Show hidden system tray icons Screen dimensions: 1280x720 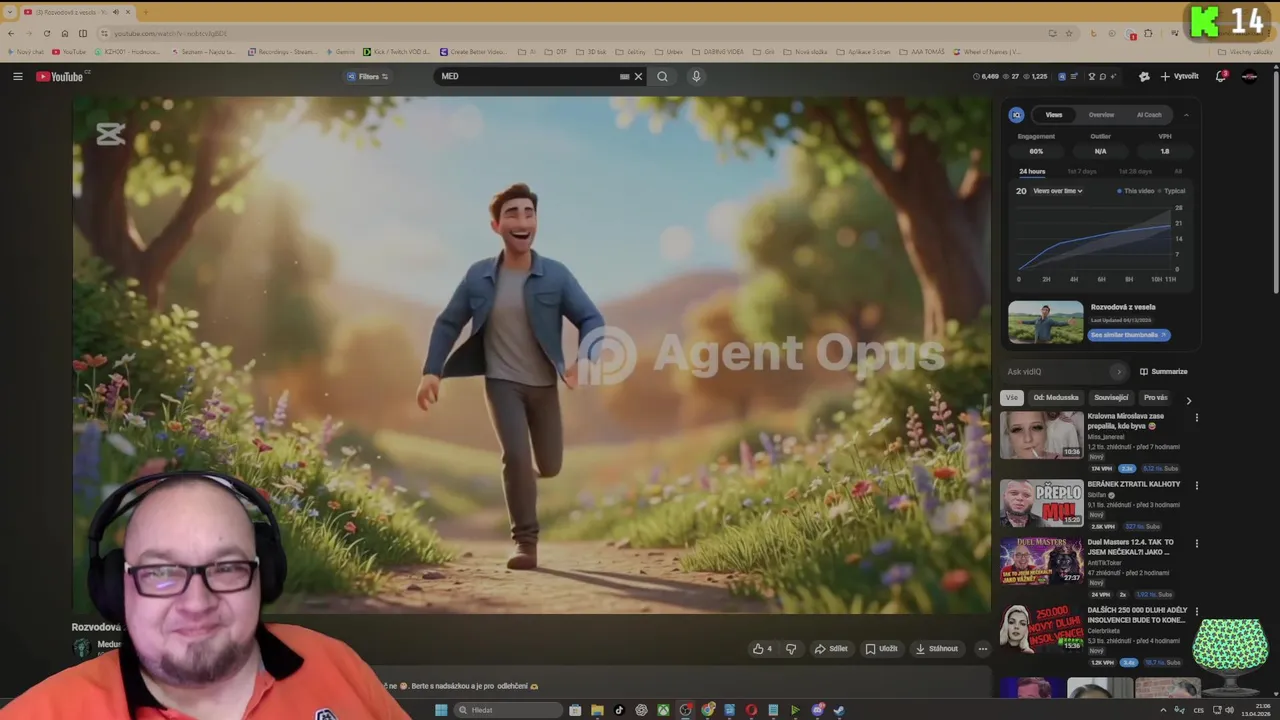1163,710
